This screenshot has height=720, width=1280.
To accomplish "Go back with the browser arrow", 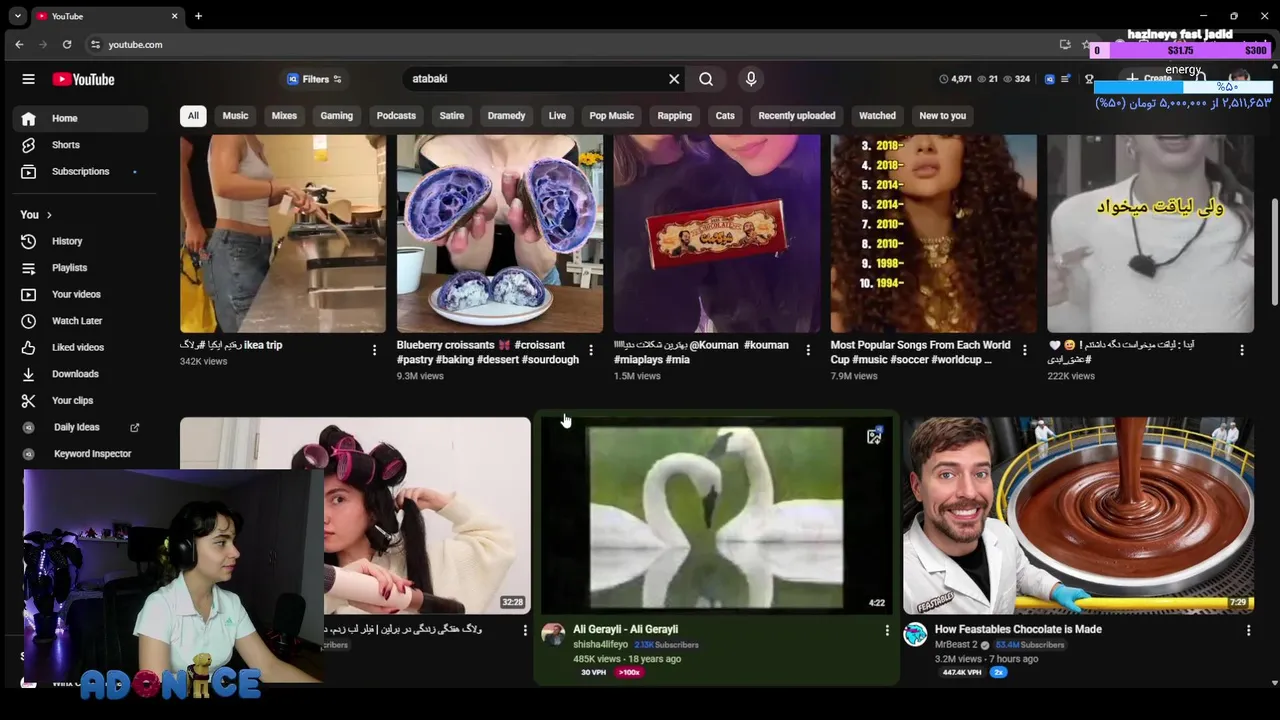I will [19, 44].
